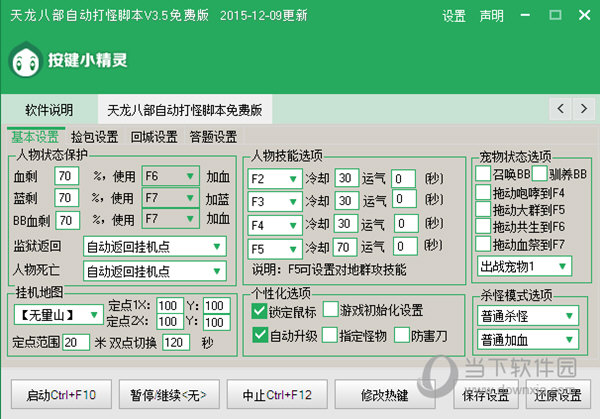
Task: Click the 说明：F5可设置对地群攻技能 text
Action: click(329, 270)
